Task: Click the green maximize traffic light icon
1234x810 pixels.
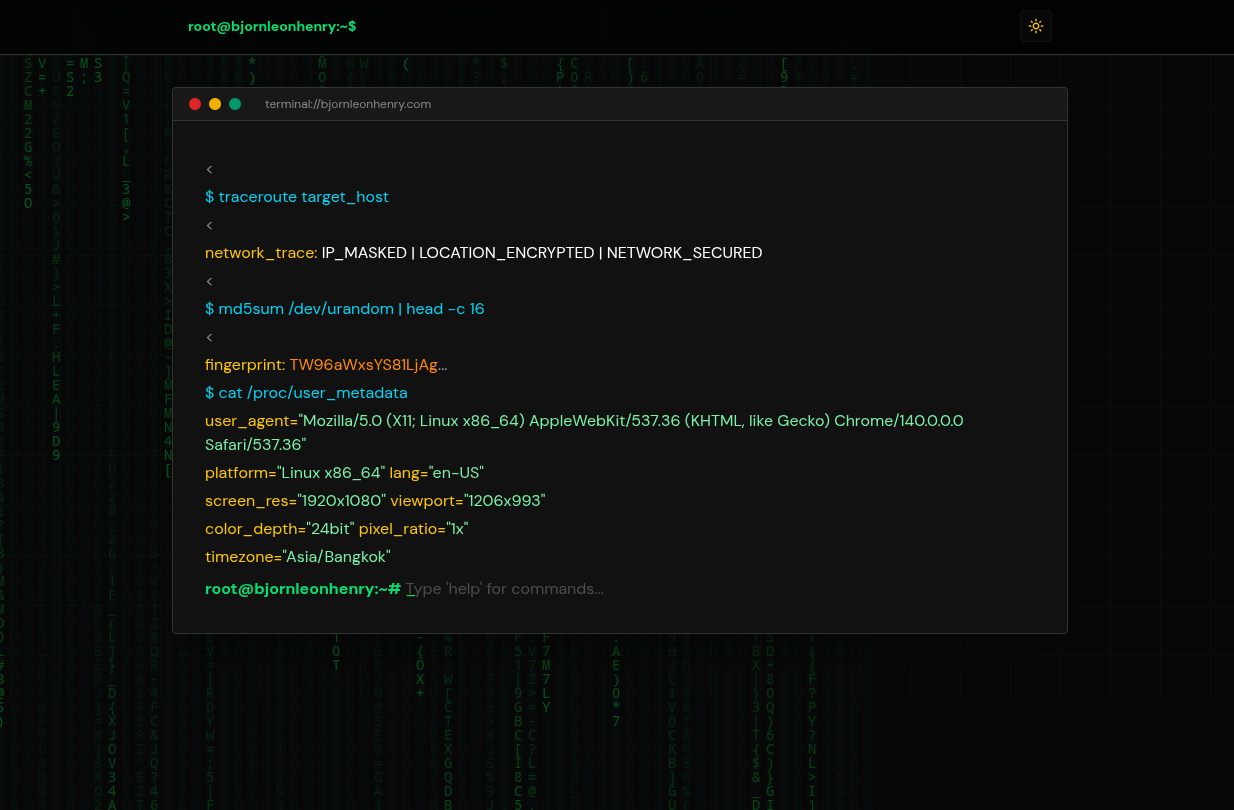Action: point(235,103)
